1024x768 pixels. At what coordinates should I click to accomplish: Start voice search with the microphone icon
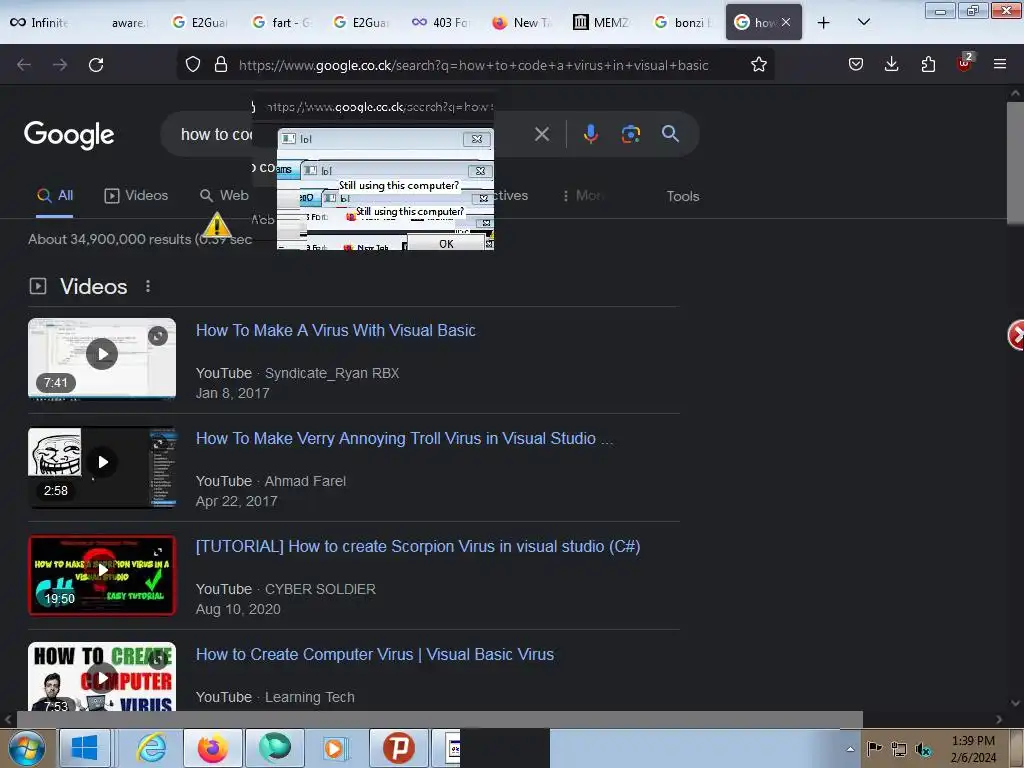[x=590, y=134]
